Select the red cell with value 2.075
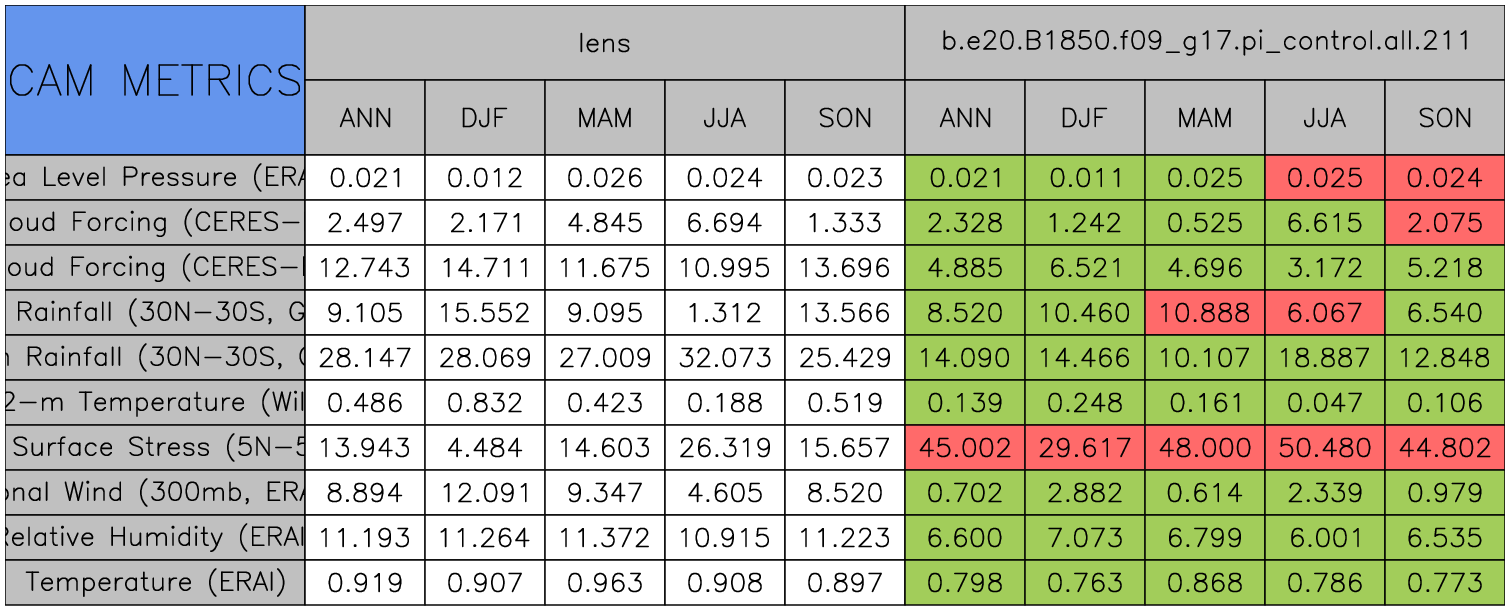This screenshot has width=1510, height=611. click(1445, 223)
